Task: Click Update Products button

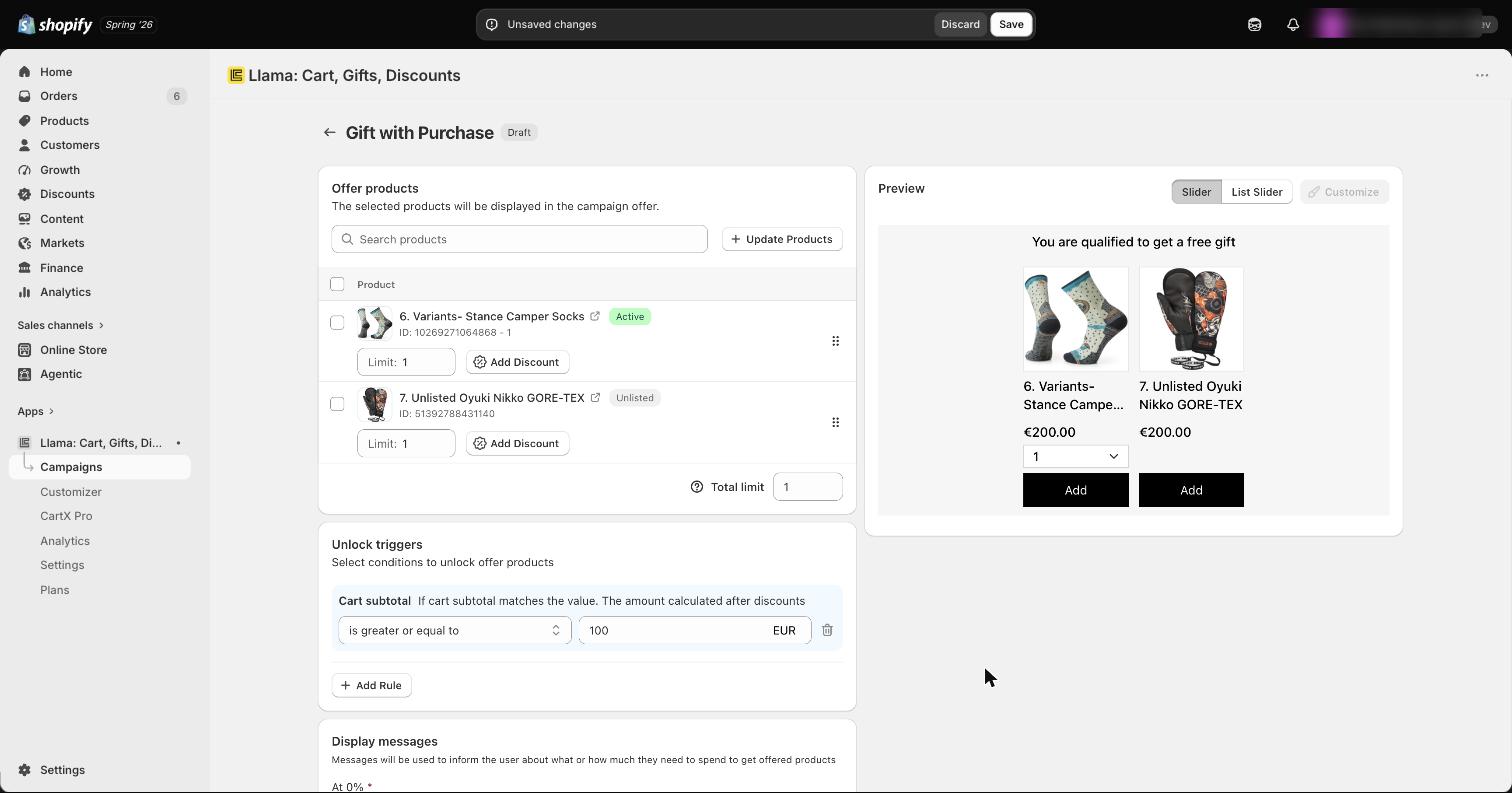Action: point(782,239)
